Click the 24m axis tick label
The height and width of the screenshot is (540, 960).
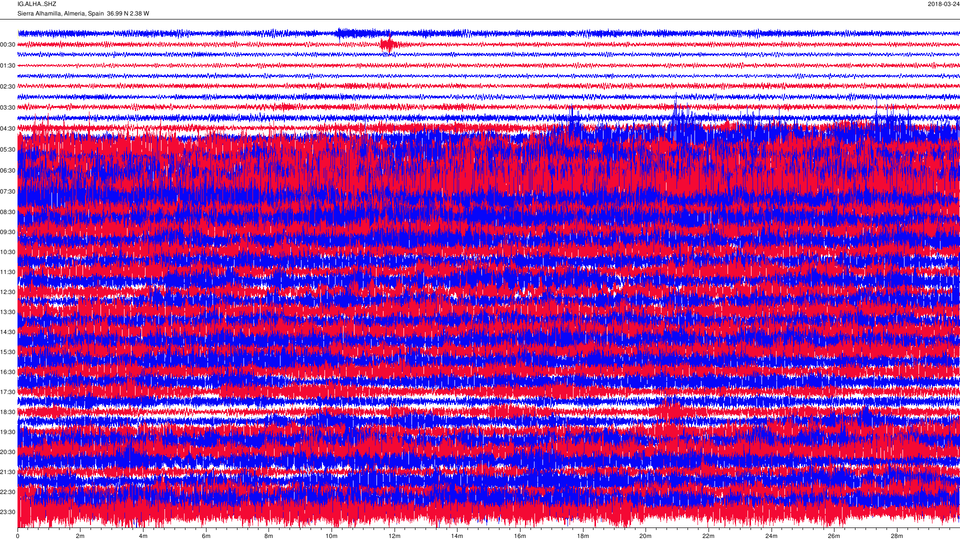(771, 536)
